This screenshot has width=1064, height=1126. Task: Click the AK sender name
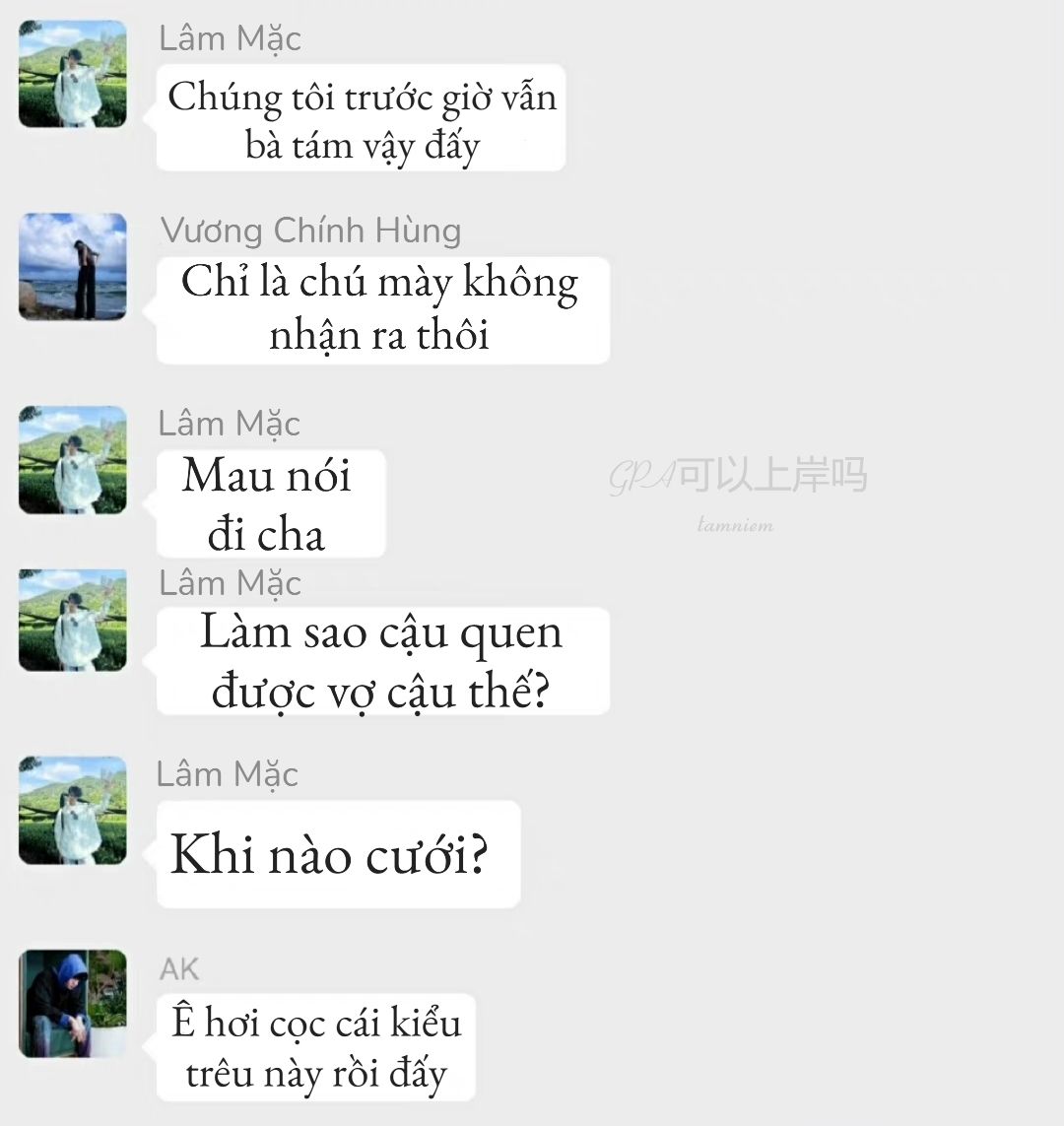click(179, 968)
